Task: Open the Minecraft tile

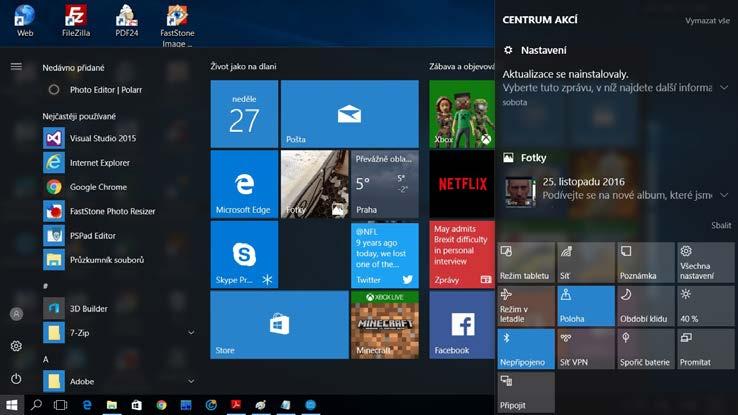Action: click(385, 325)
